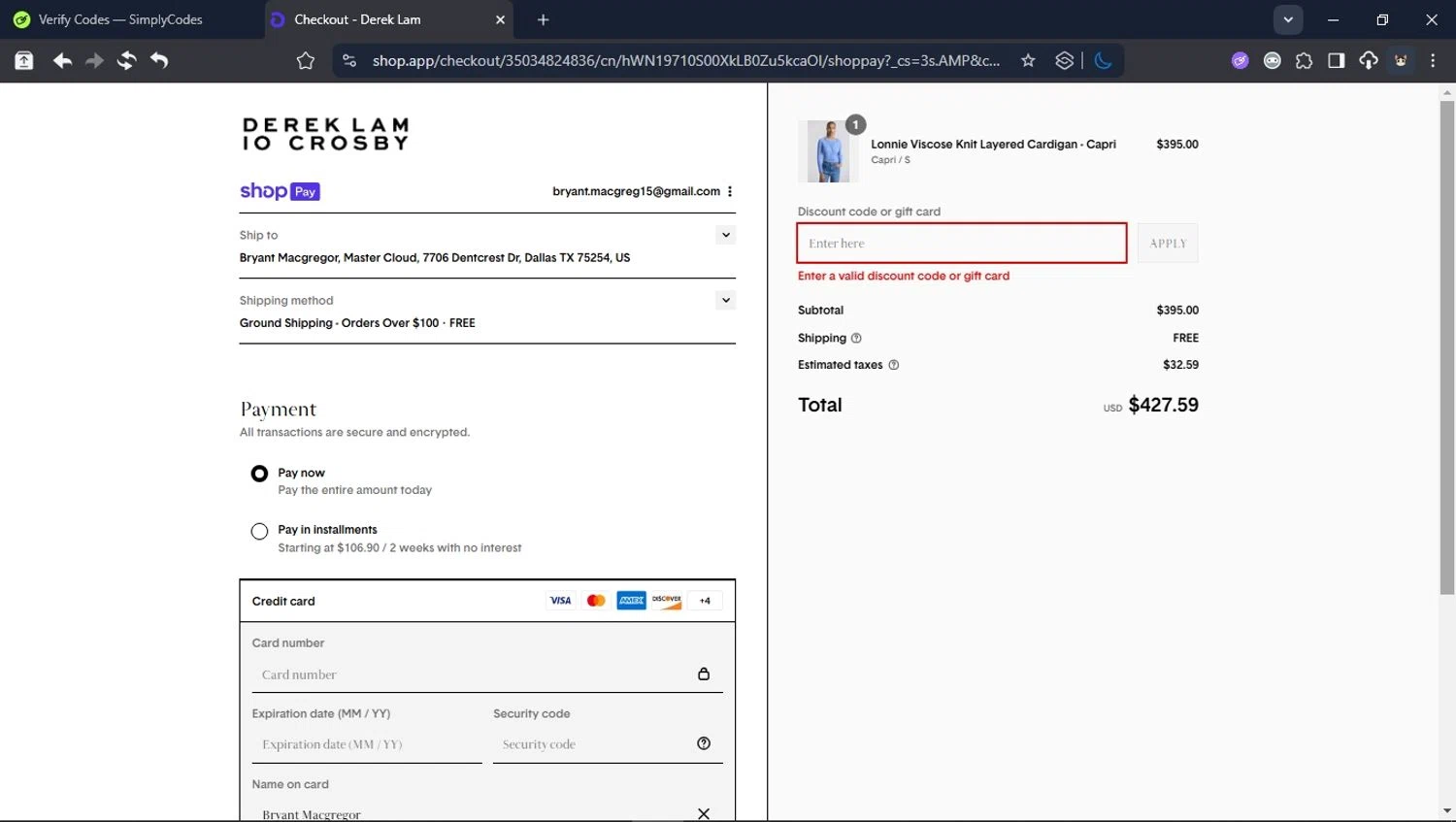
Task: Click the Shop Pay logo
Action: click(280, 191)
